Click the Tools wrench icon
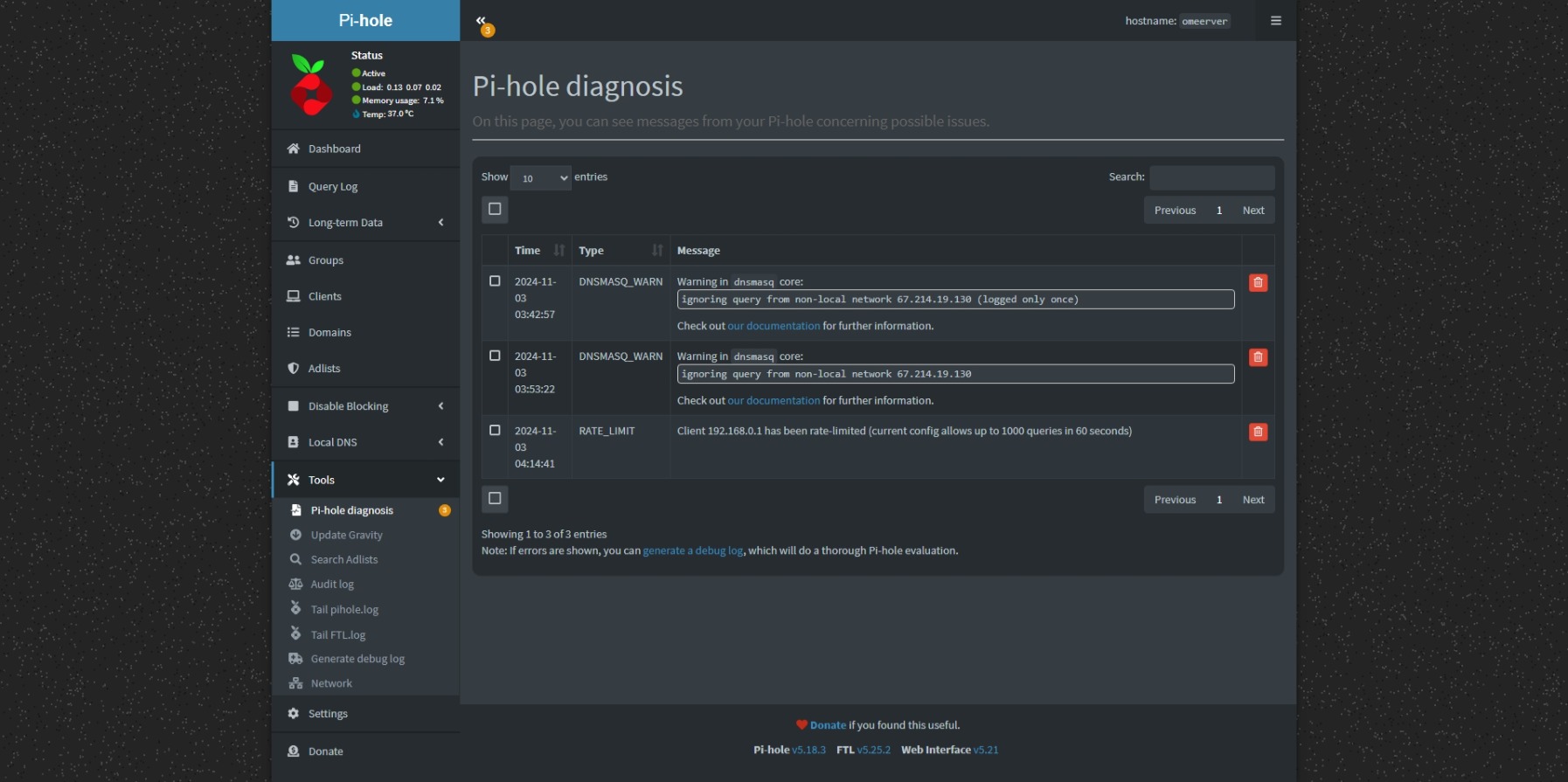1568x782 pixels. 294,480
